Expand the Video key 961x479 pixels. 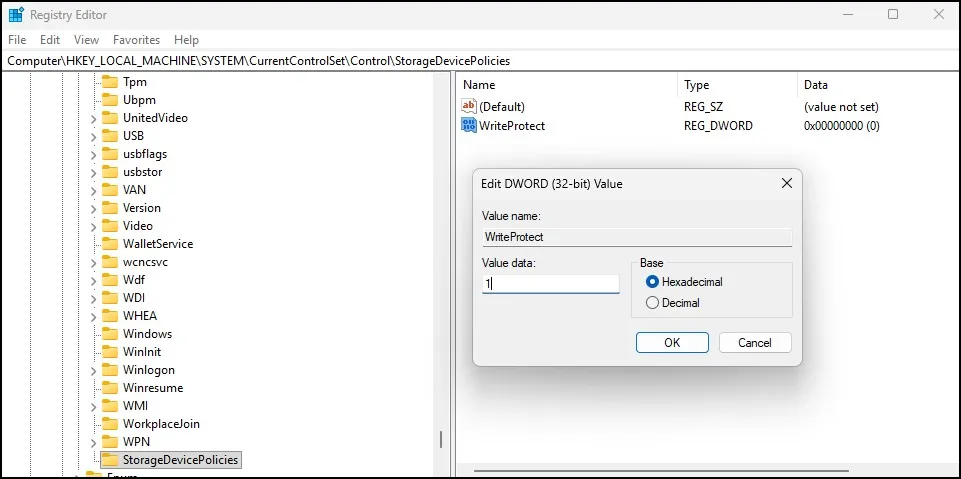click(x=93, y=226)
